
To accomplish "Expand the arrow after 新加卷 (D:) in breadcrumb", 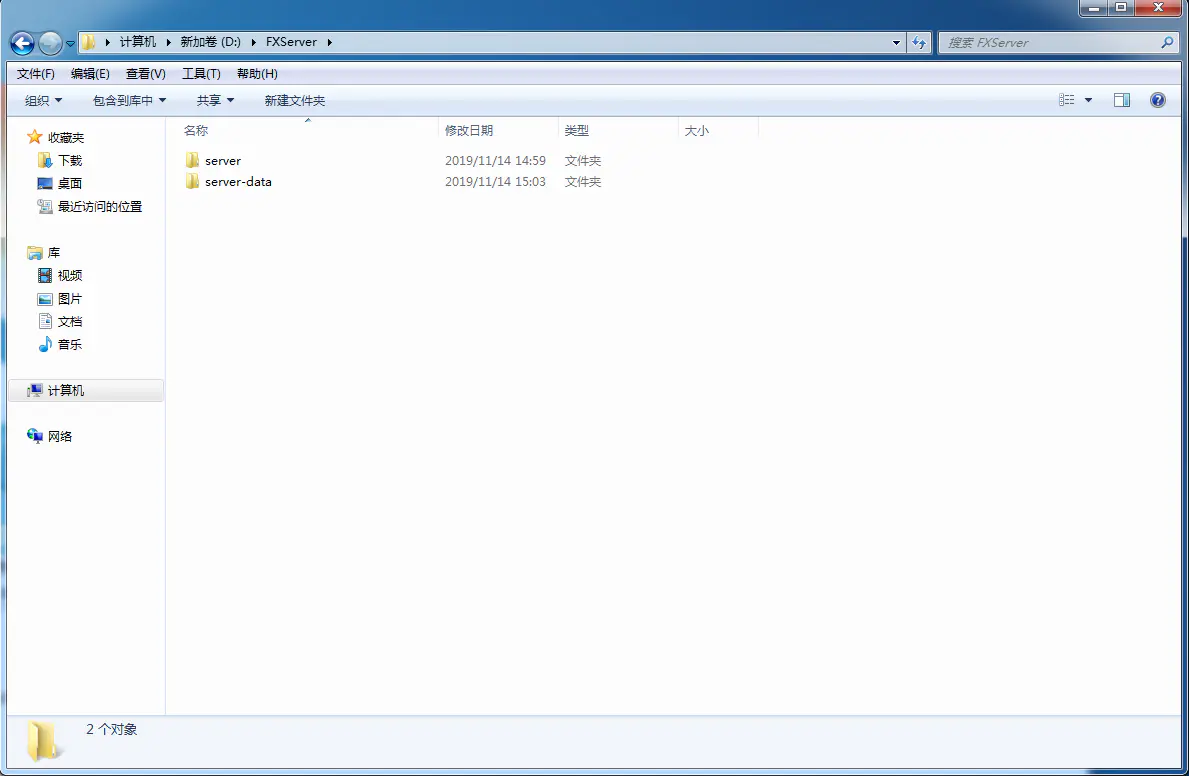I will click(x=253, y=42).
